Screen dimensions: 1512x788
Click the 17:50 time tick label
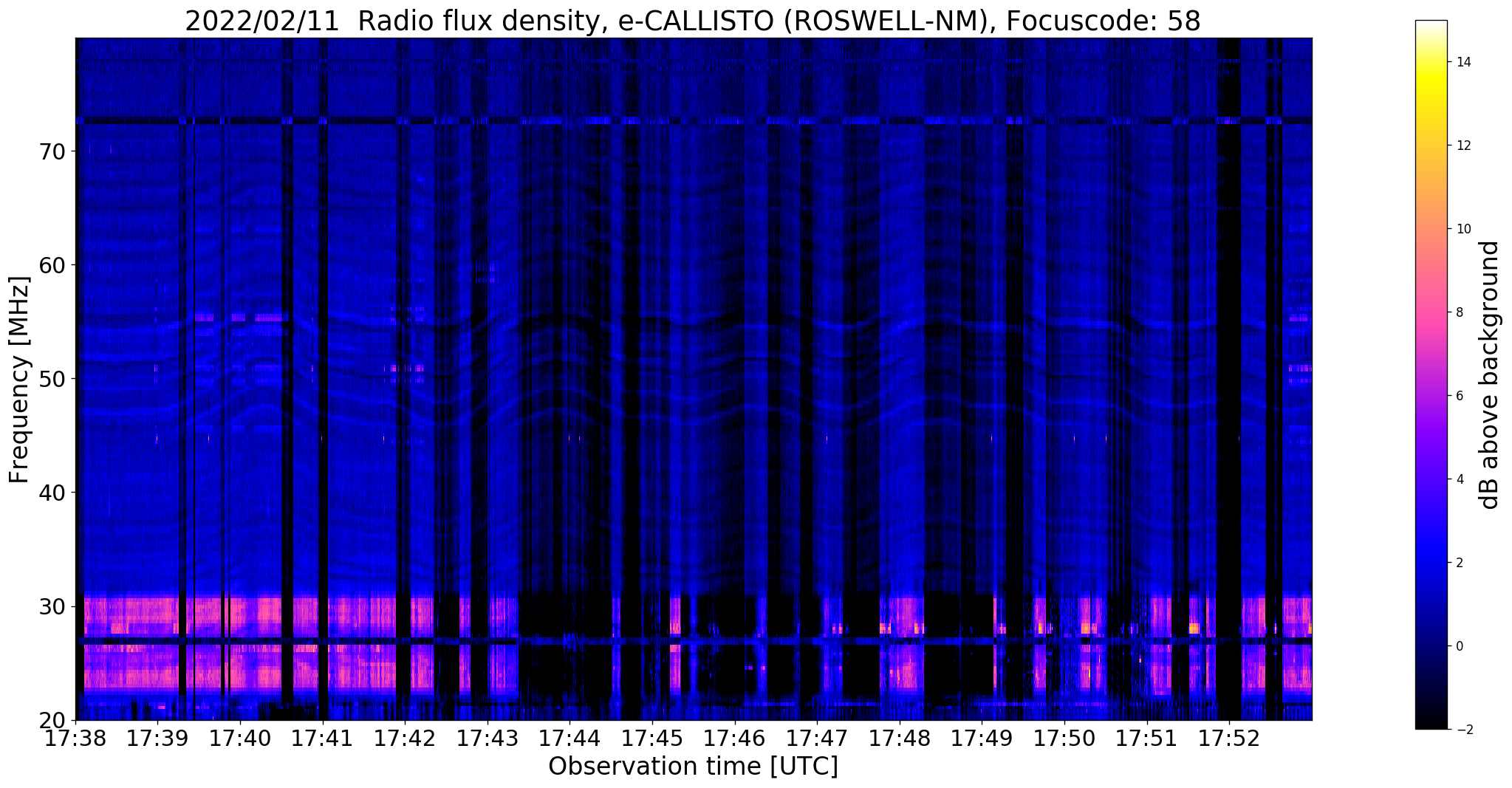point(1064,739)
